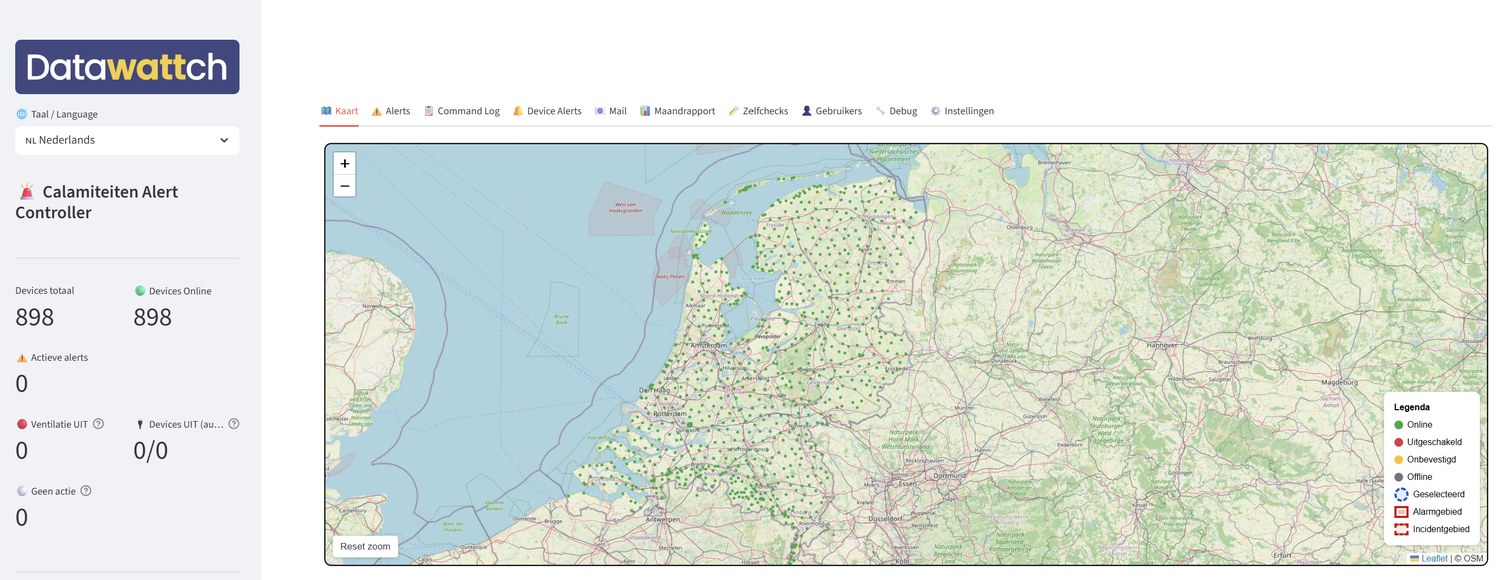Show help for Geen actie
Image resolution: width=1500 pixels, height=580 pixels.
click(x=86, y=491)
